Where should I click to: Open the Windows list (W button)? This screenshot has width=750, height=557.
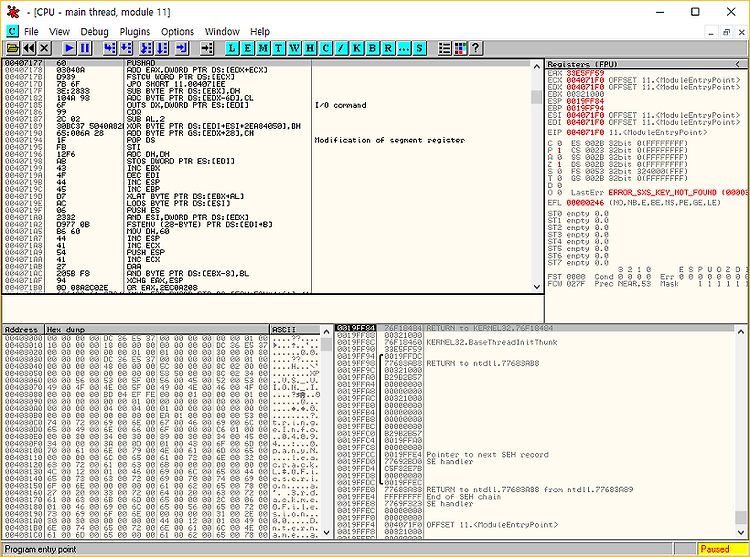click(294, 48)
